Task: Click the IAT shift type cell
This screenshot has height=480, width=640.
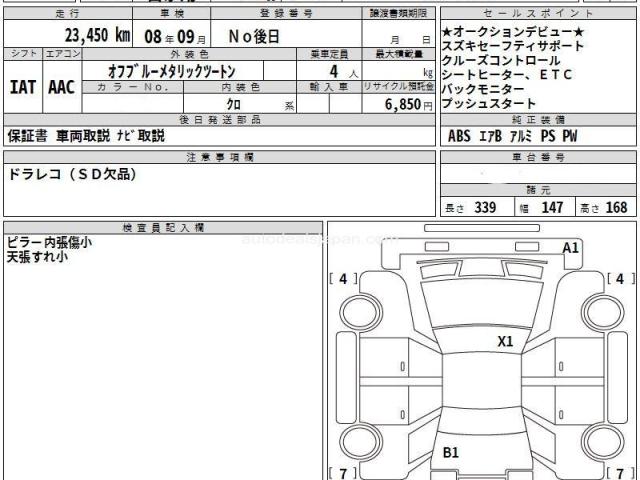Action: click(23, 87)
